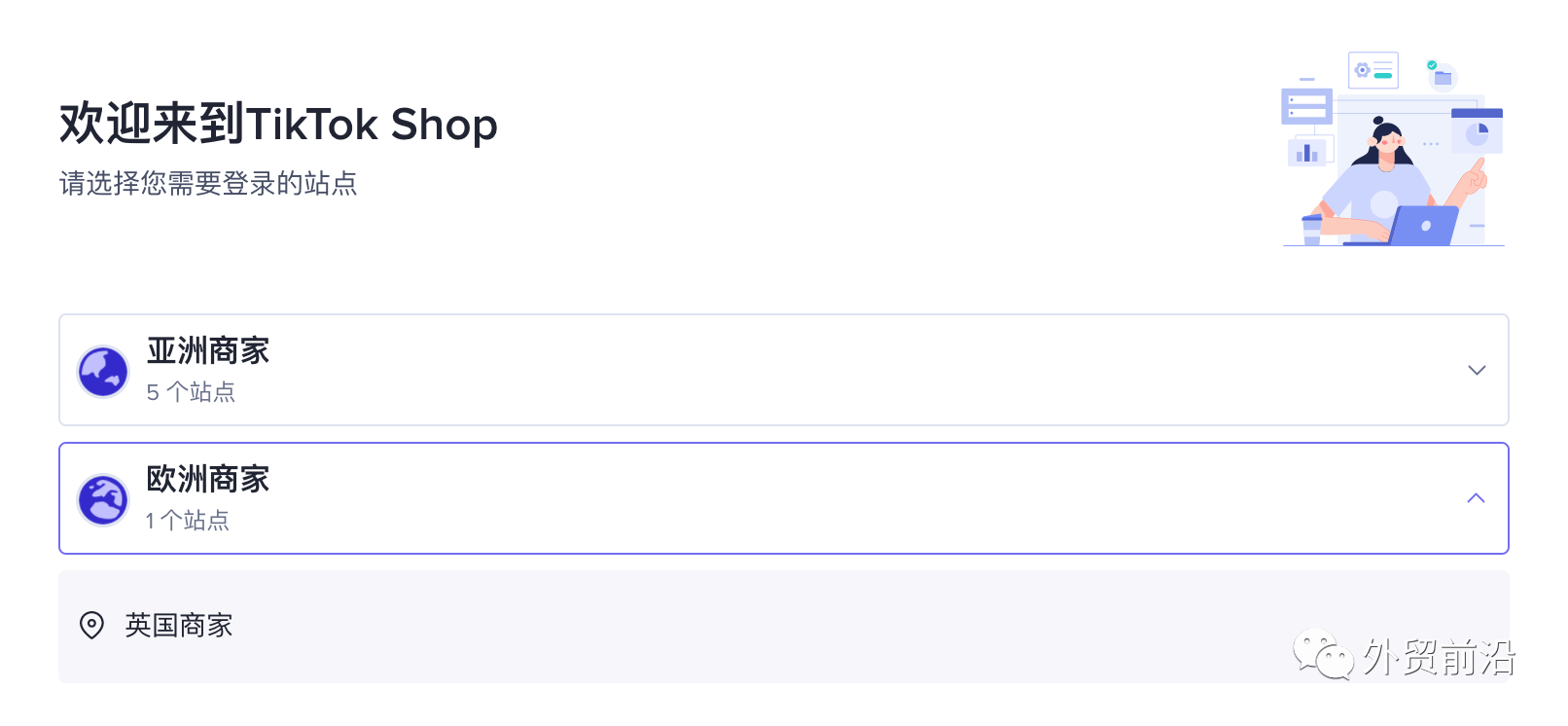The image size is (1568, 726).
Task: Click the Asia merchant globe icon
Action: pyautogui.click(x=103, y=371)
